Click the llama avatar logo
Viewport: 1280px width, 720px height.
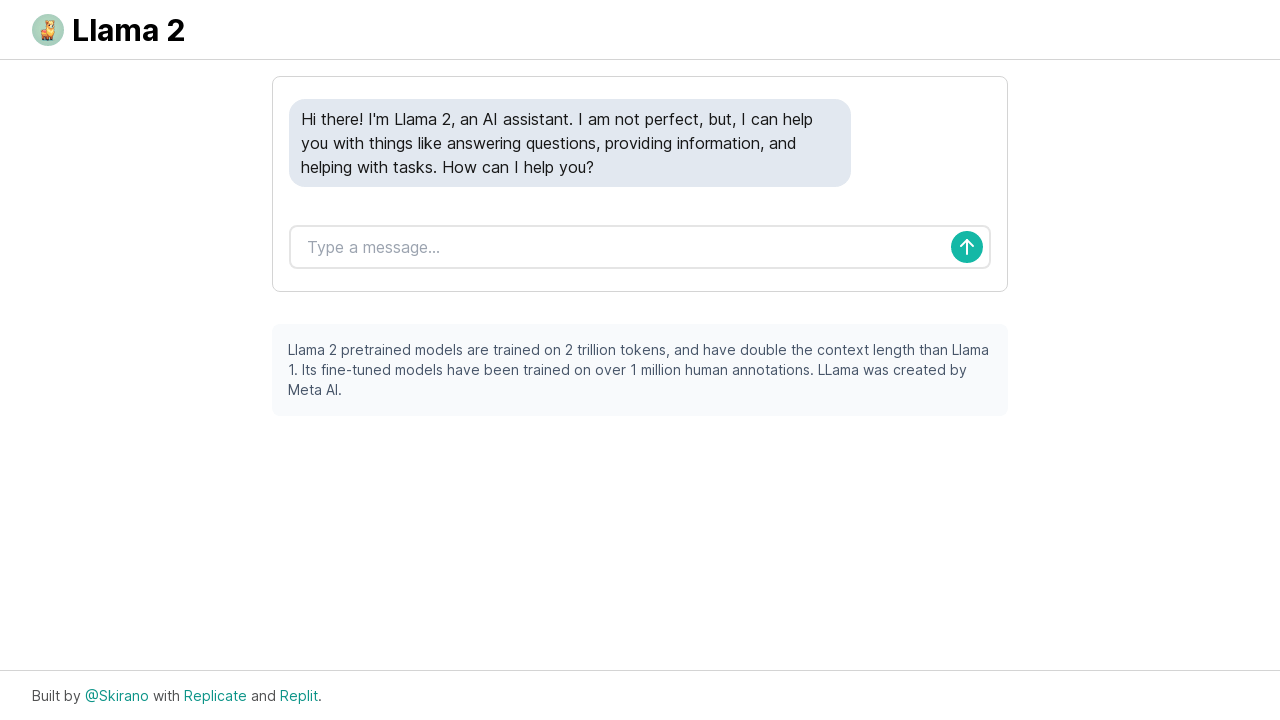pyautogui.click(x=48, y=30)
